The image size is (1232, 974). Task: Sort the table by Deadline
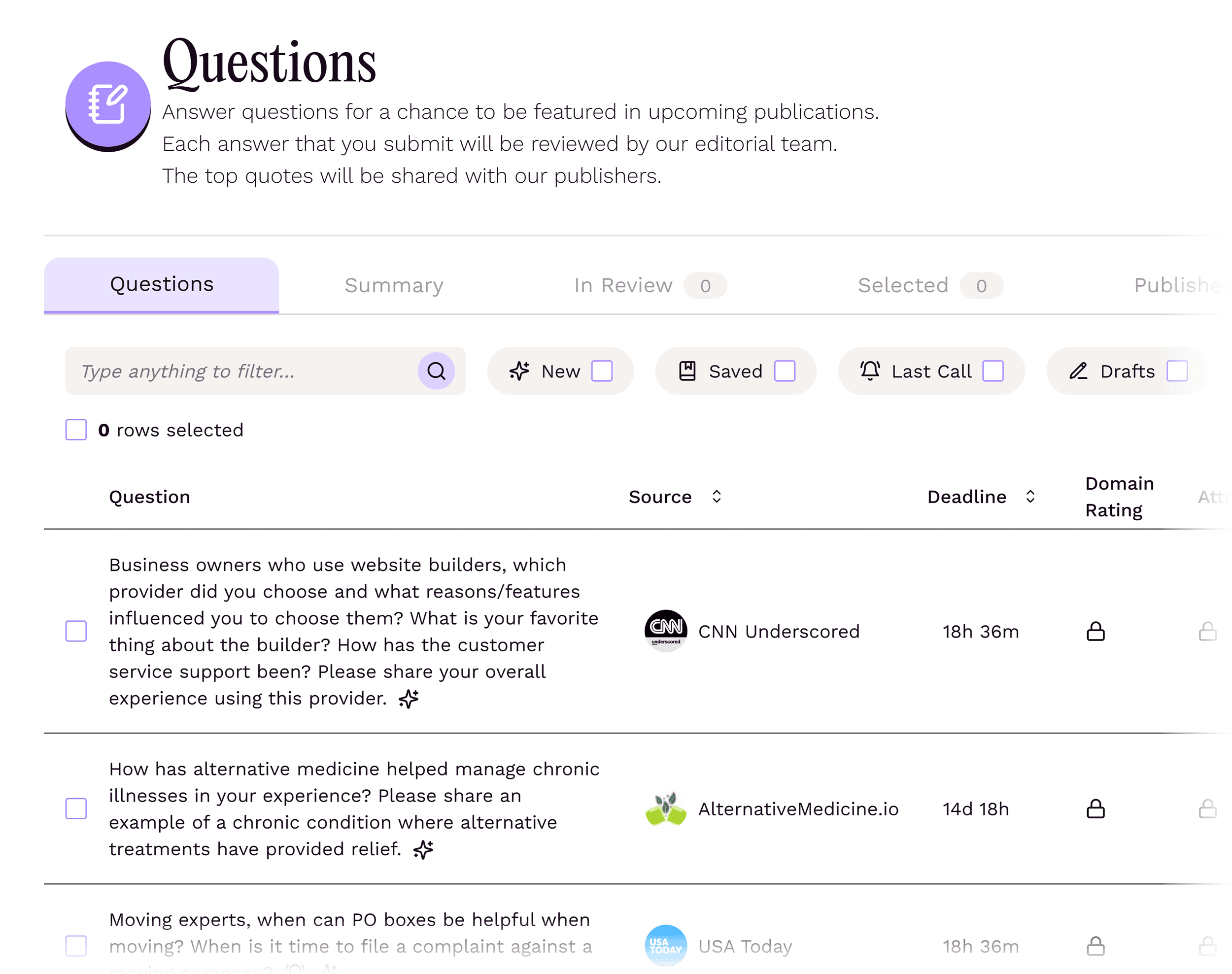click(1029, 496)
